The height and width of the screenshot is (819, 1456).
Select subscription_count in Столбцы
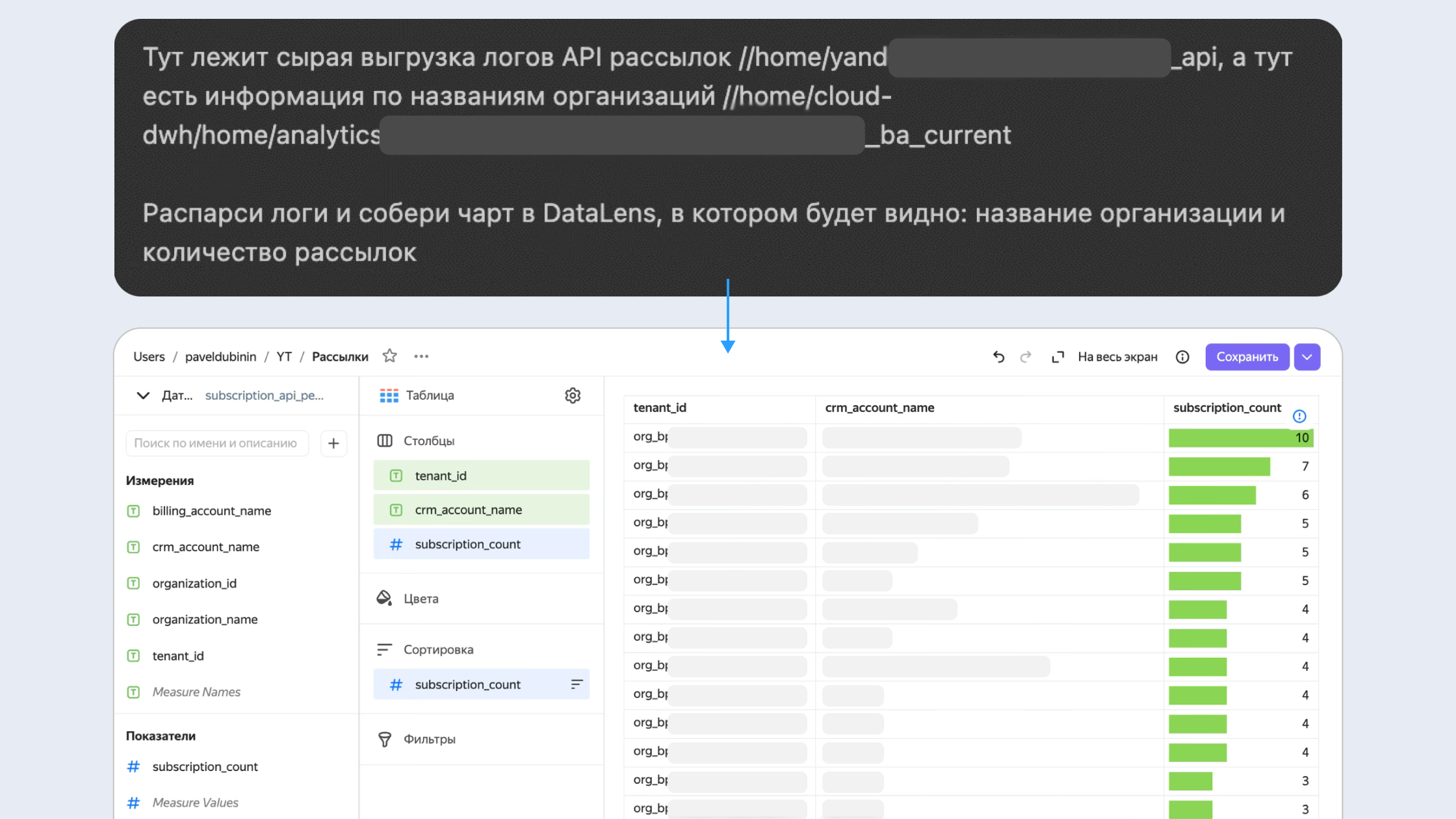pyautogui.click(x=482, y=544)
